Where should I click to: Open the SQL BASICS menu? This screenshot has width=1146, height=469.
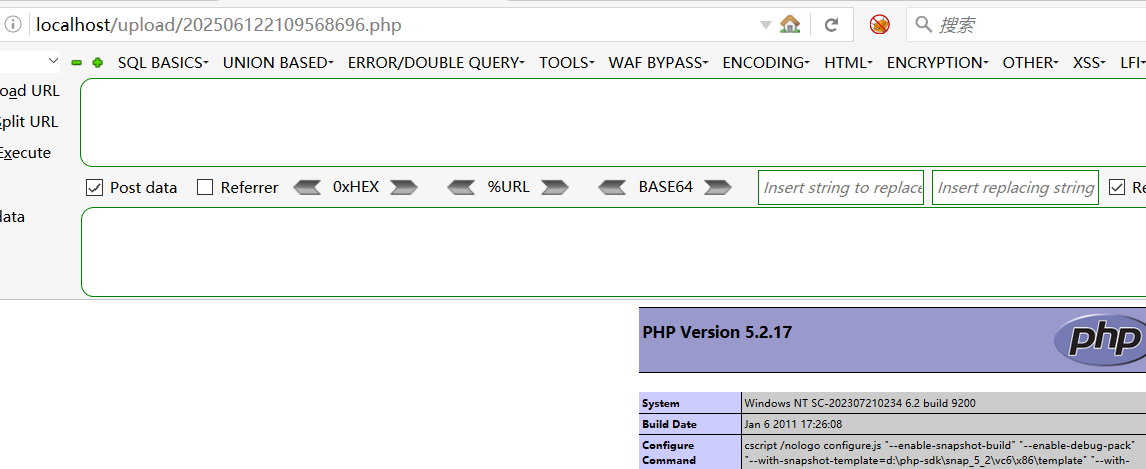click(163, 63)
